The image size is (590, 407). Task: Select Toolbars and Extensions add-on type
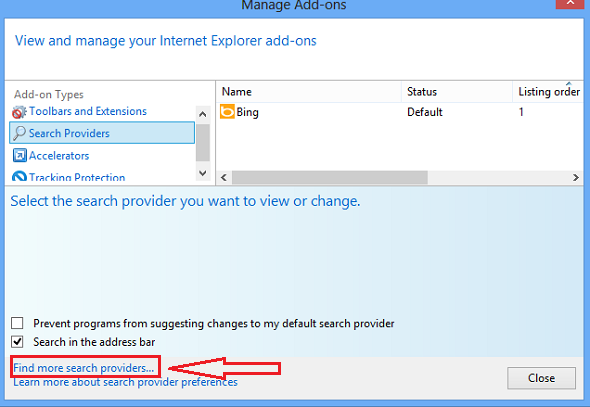pyautogui.click(x=88, y=111)
